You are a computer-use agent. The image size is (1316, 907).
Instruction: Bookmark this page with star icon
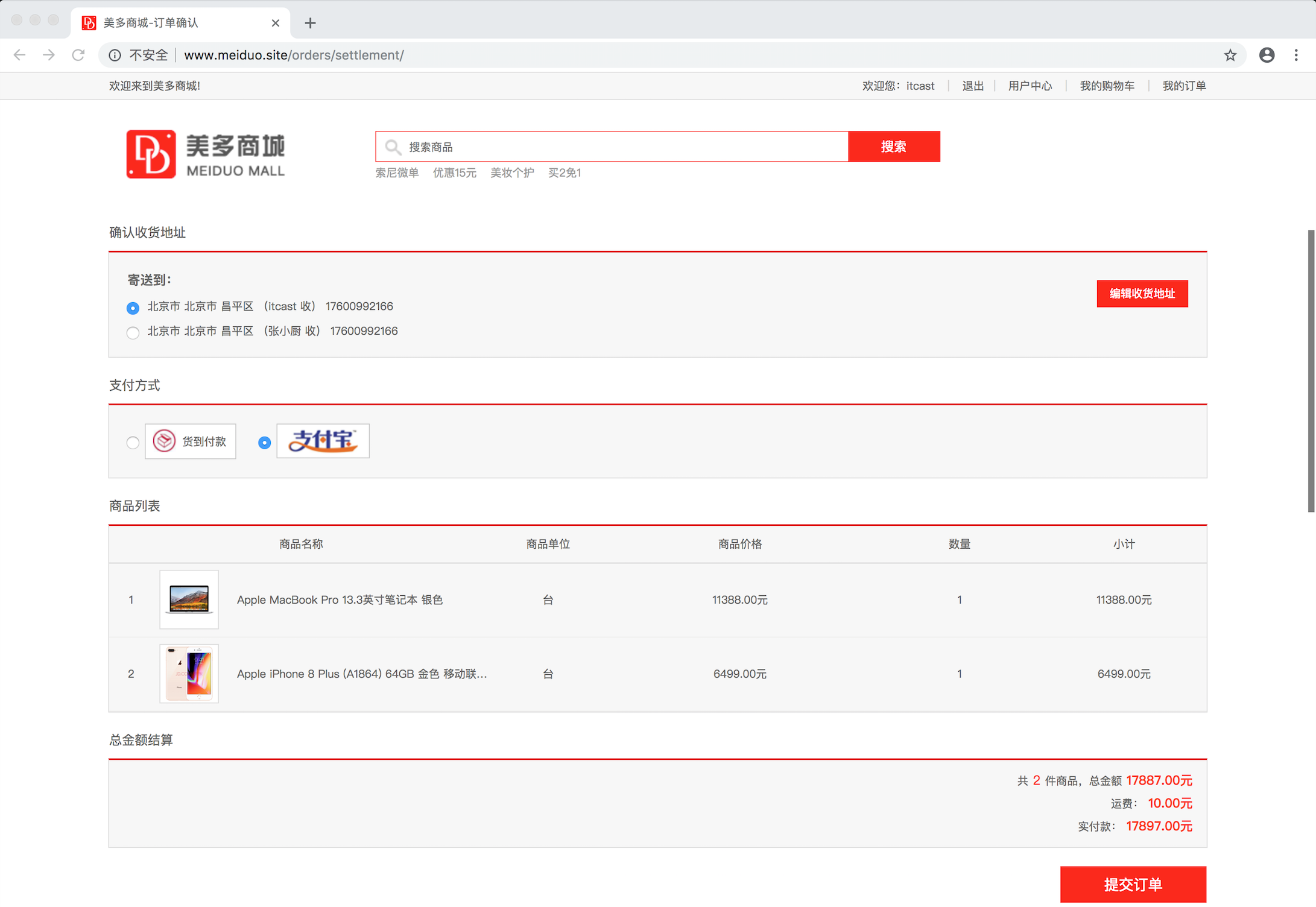pyautogui.click(x=1230, y=55)
